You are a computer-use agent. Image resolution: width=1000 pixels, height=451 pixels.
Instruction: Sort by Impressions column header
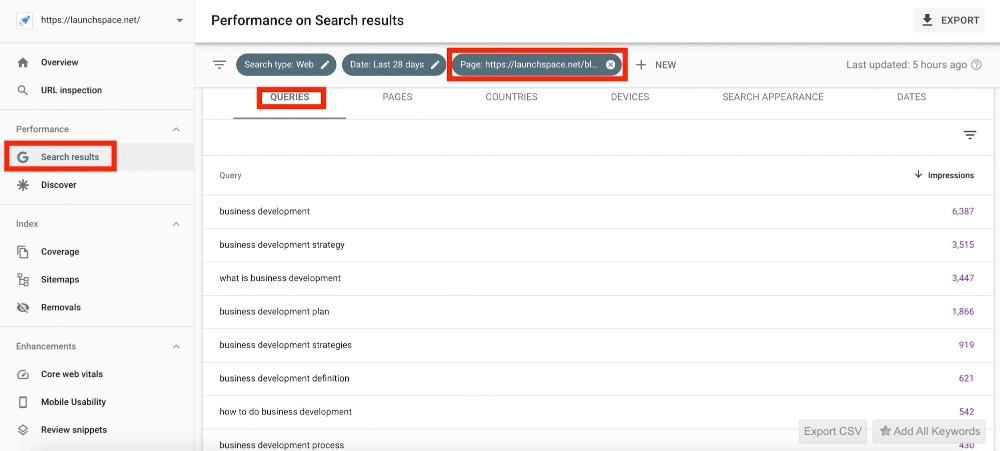(945, 175)
